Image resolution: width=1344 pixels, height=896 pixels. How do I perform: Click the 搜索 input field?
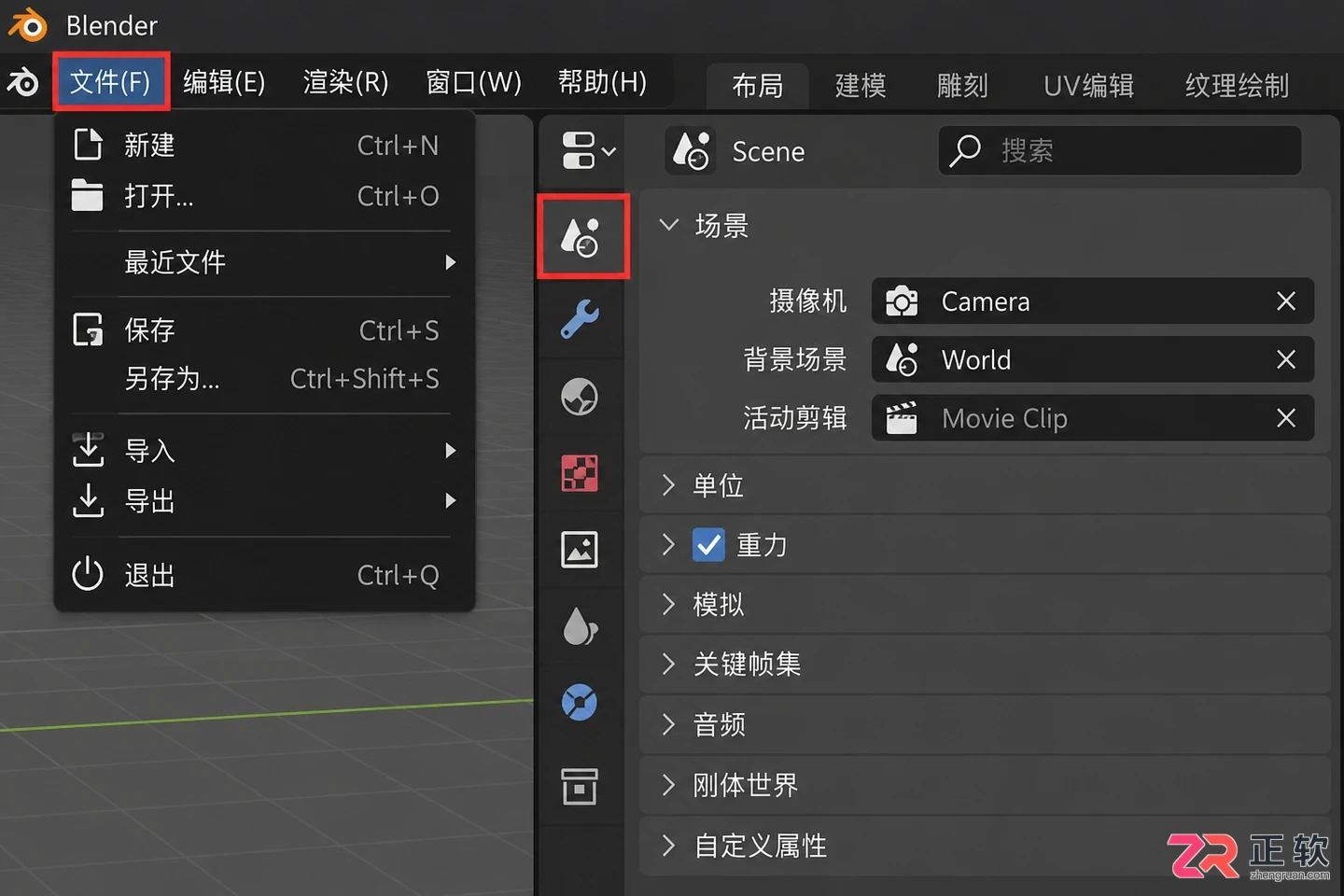(1120, 150)
